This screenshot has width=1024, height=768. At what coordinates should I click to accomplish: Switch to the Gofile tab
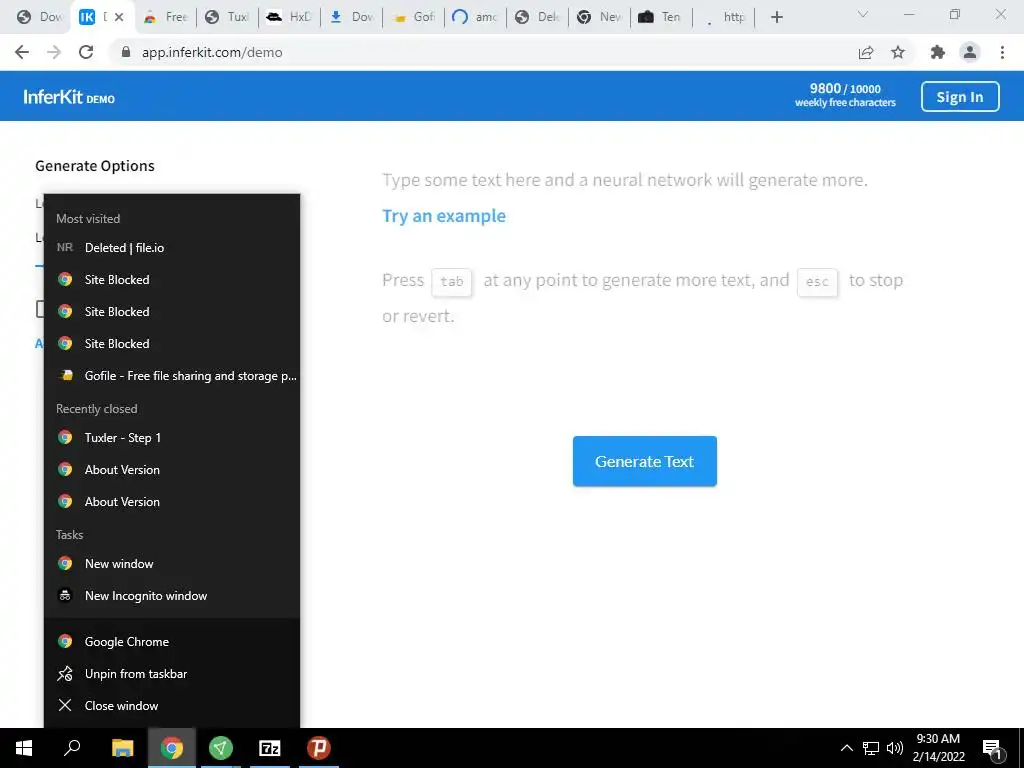pos(414,18)
